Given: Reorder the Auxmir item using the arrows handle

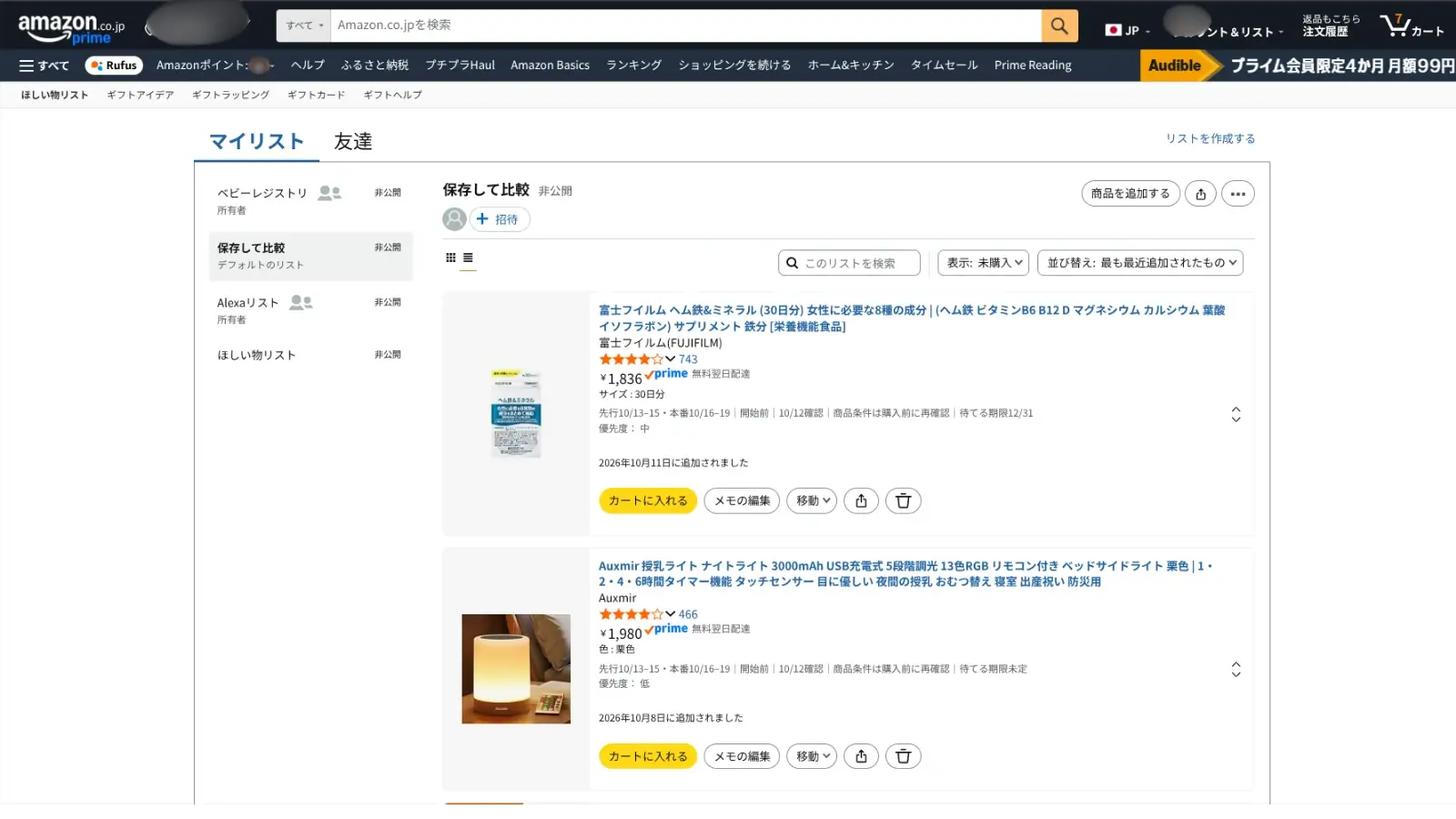Looking at the screenshot, I should [1236, 670].
